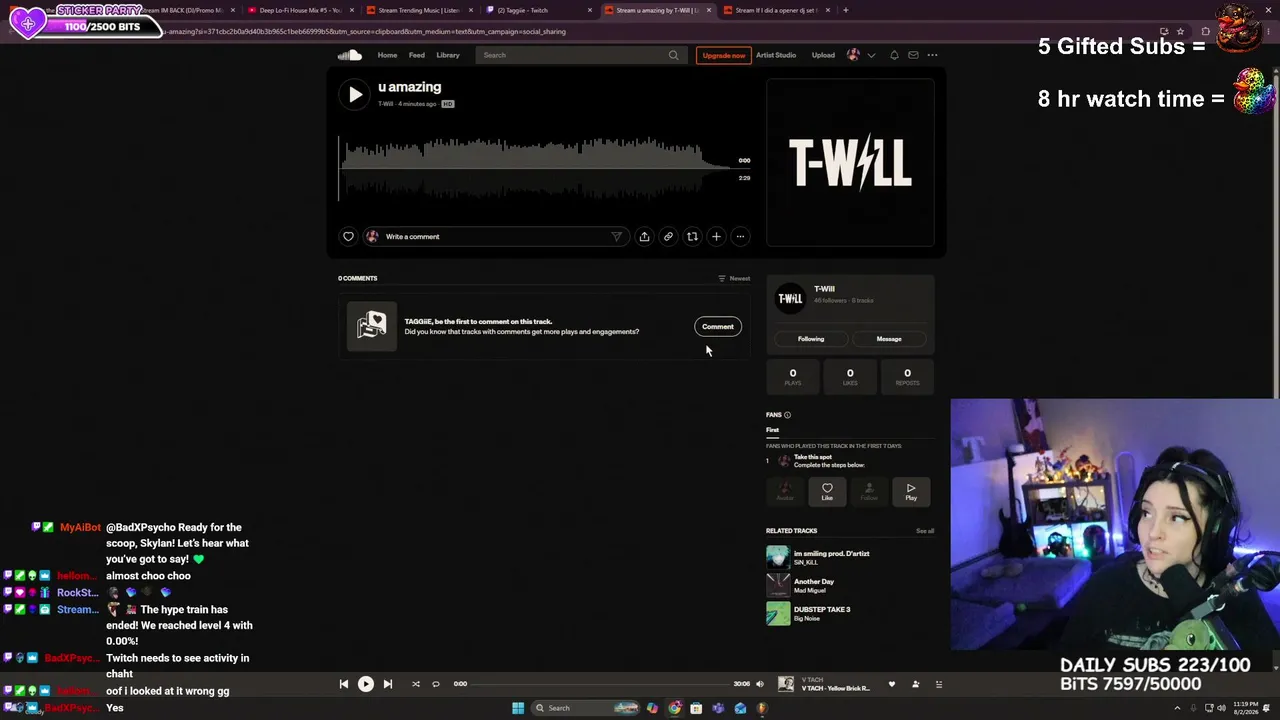
Task: Sort comments using the Newest dropdown
Action: [734, 278]
